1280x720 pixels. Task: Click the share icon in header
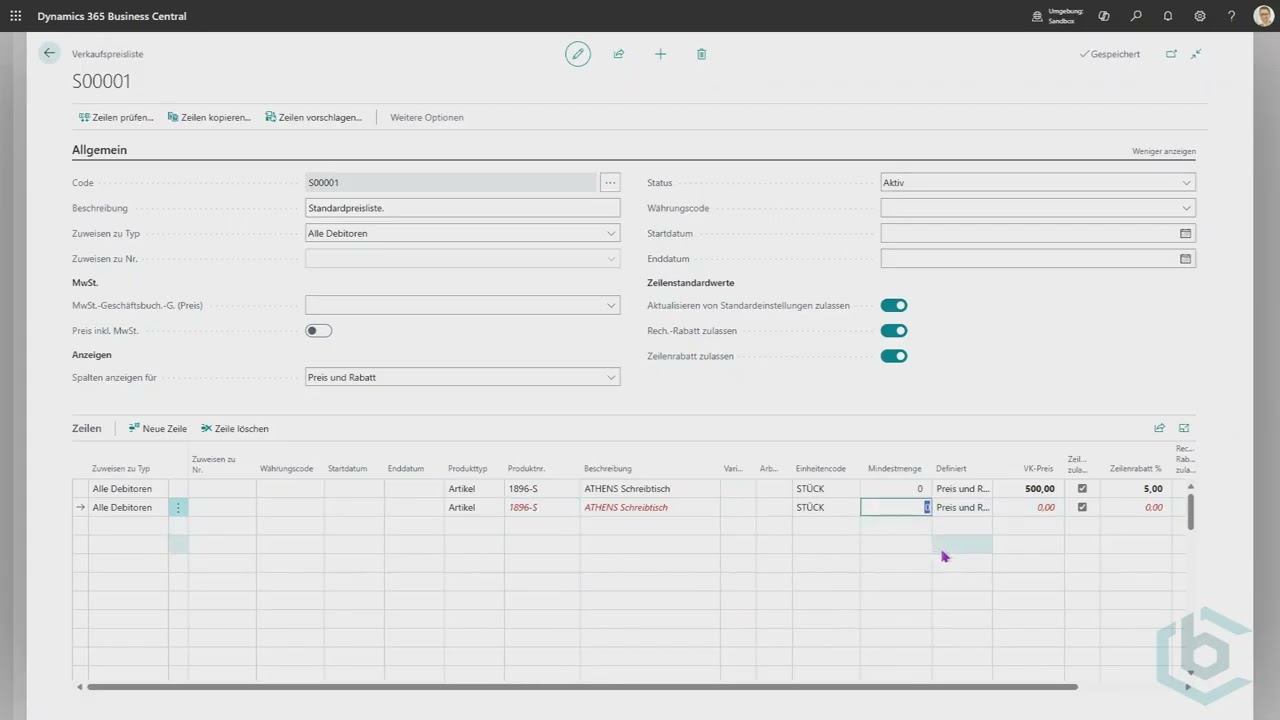click(x=619, y=54)
